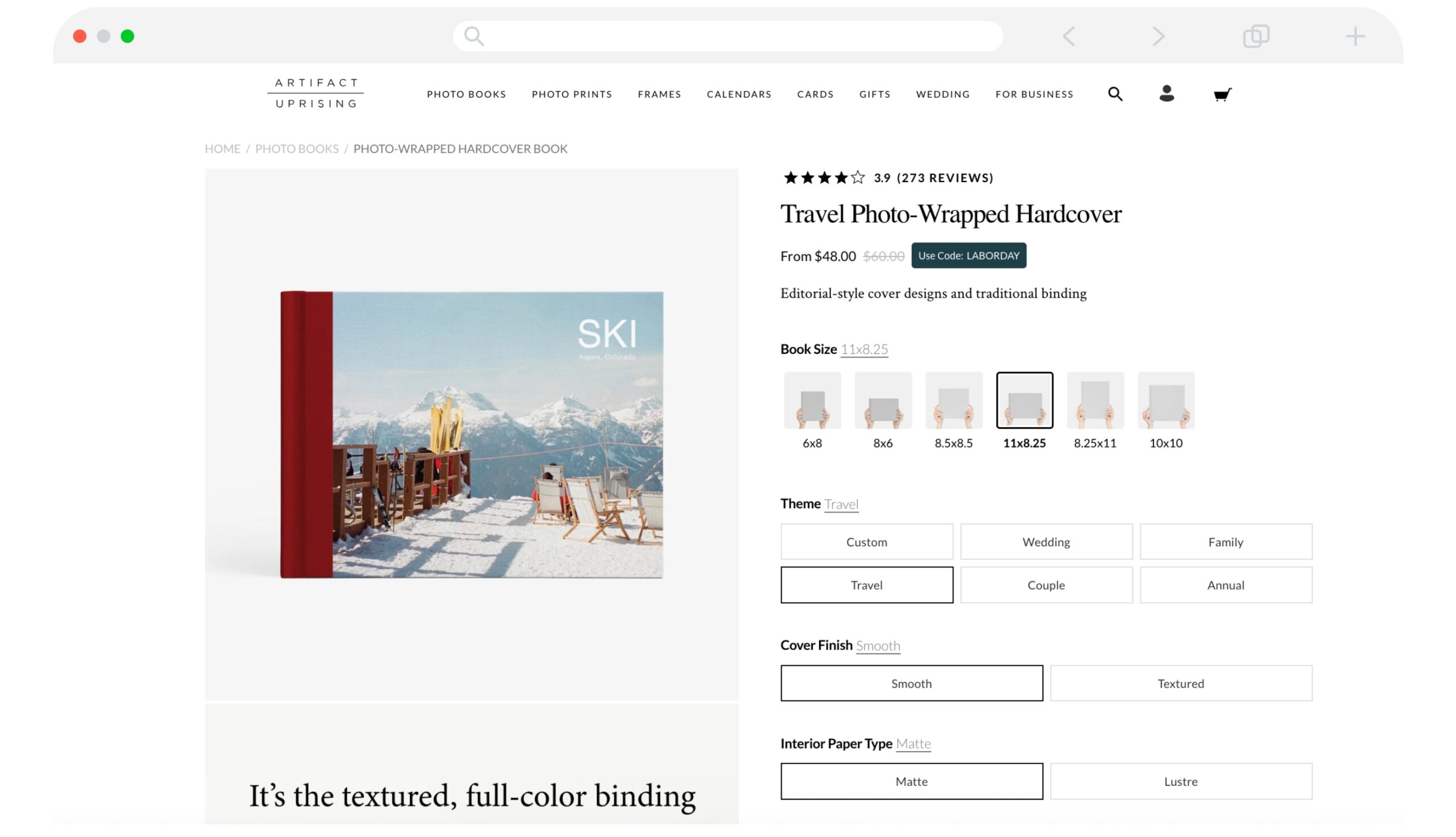Click the Artifact Uprising logo

pos(316,93)
